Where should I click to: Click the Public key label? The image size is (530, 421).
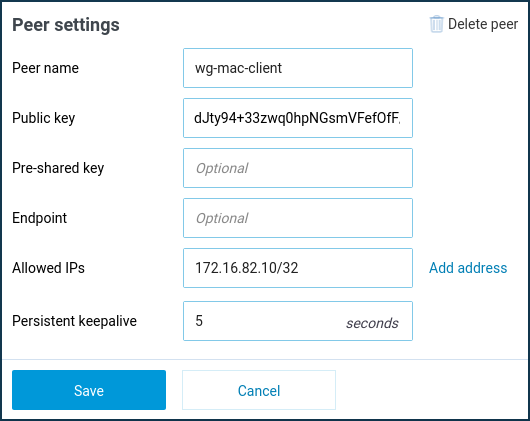[44, 118]
